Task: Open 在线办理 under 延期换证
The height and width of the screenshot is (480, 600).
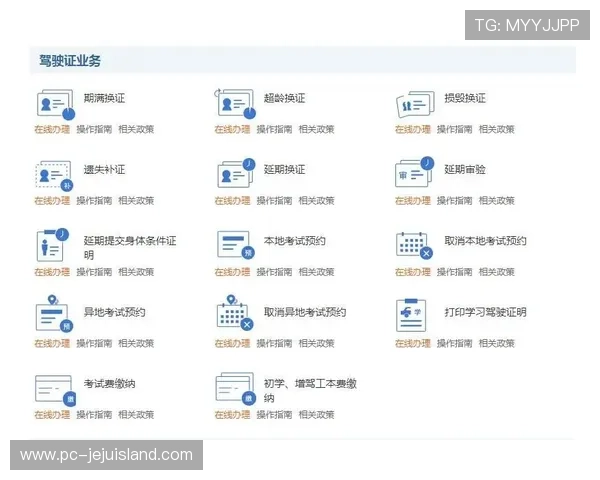Action: click(232, 201)
